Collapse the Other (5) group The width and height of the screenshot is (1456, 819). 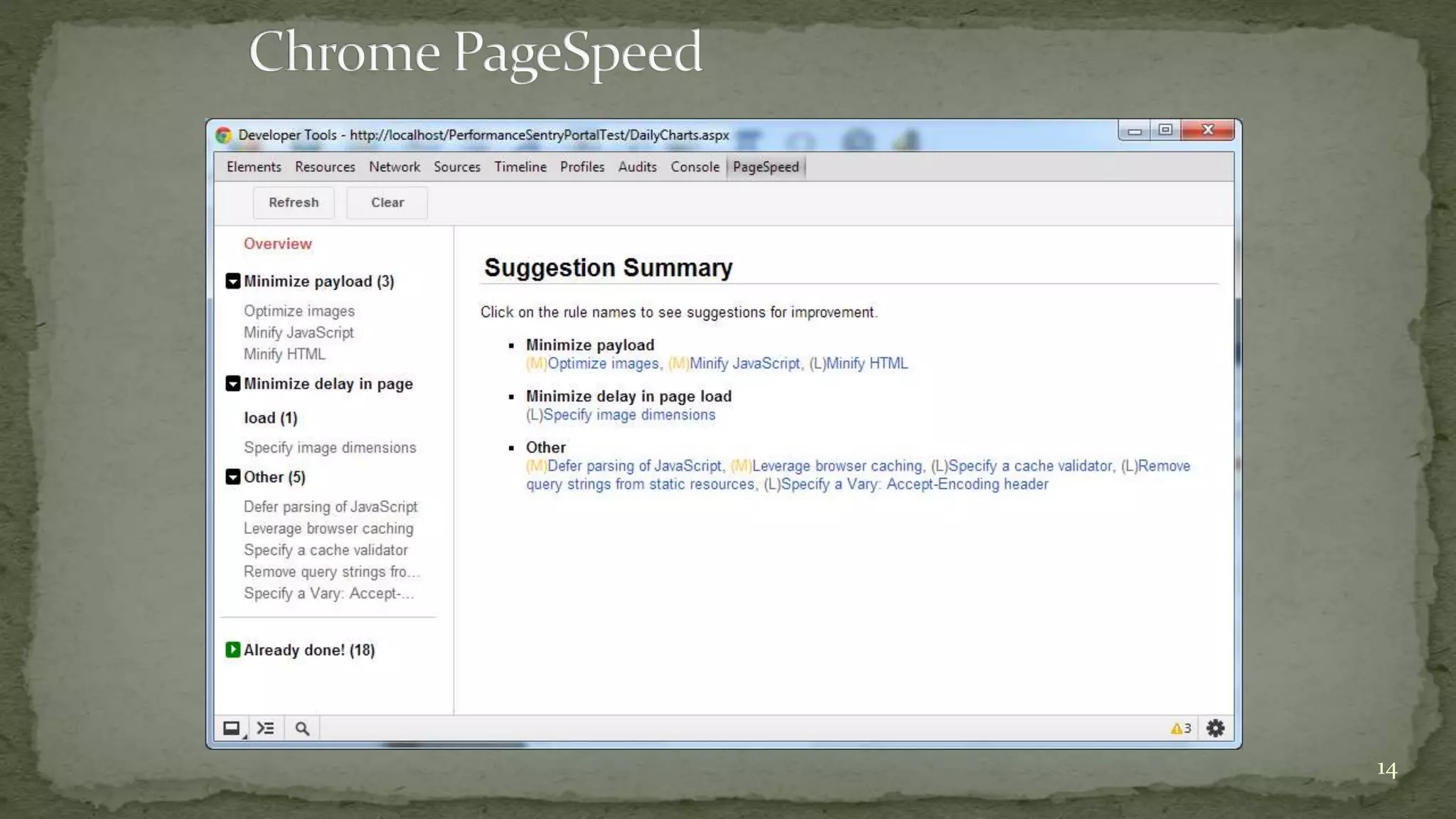click(x=233, y=476)
